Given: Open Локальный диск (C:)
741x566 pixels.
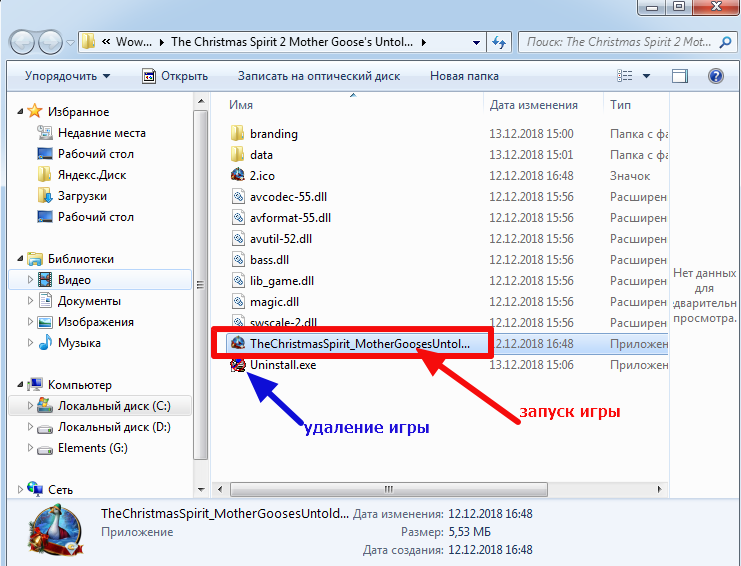Looking at the screenshot, I should (114, 406).
